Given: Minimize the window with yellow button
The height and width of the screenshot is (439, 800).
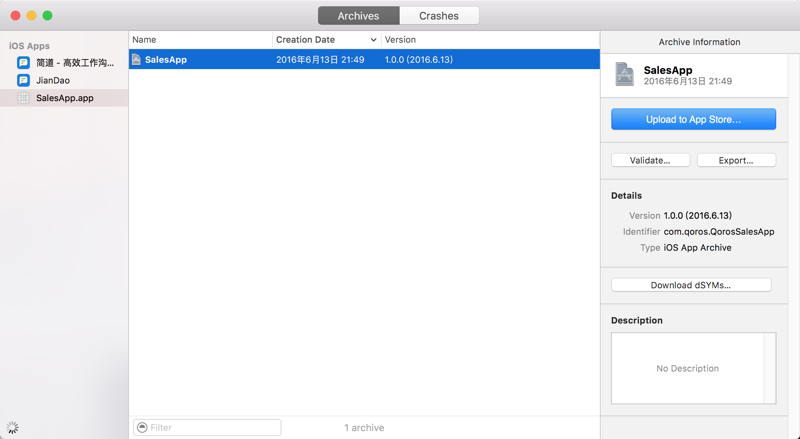Looking at the screenshot, I should pyautogui.click(x=32, y=16).
